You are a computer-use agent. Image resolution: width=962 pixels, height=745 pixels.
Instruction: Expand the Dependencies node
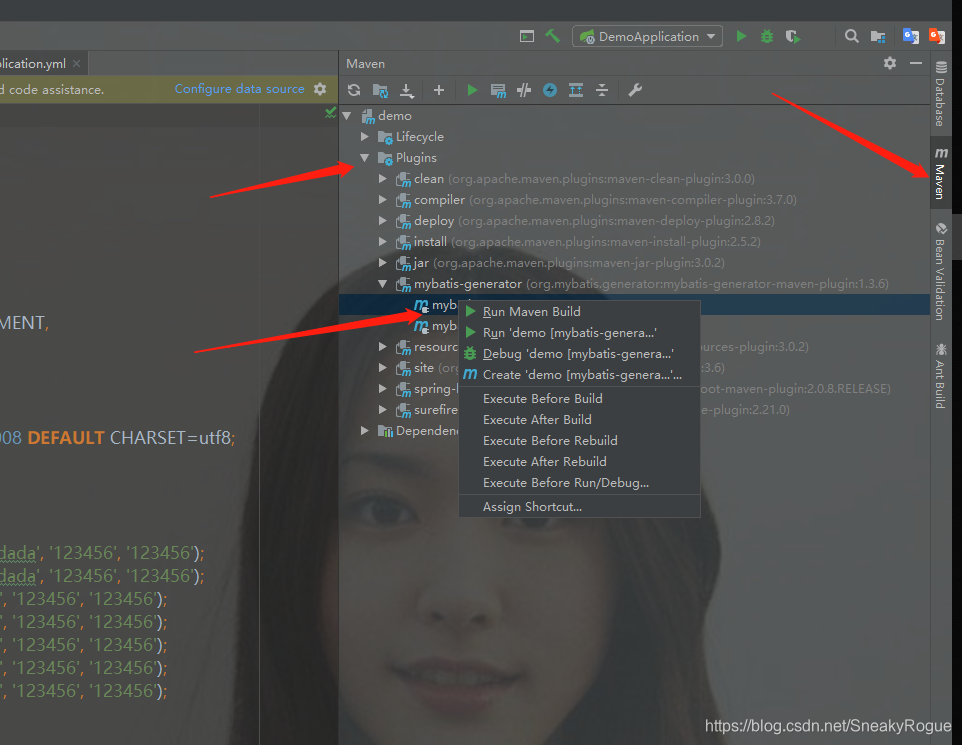364,431
